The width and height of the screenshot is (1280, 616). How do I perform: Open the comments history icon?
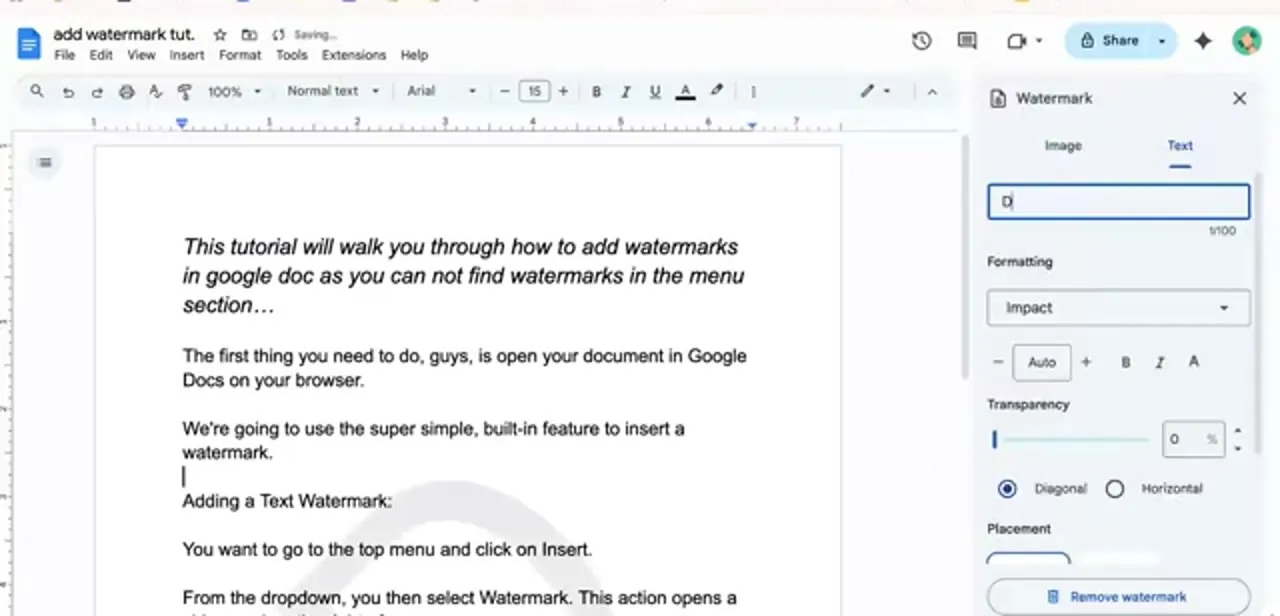pyautogui.click(x=967, y=41)
